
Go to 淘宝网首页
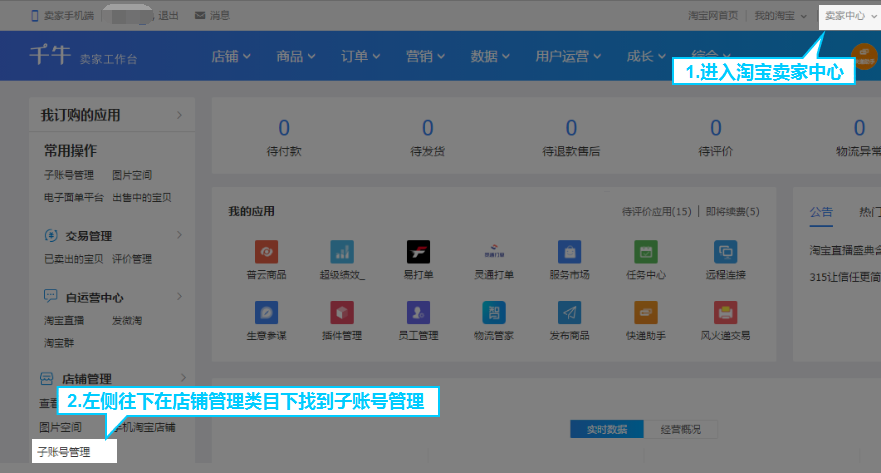coord(713,16)
